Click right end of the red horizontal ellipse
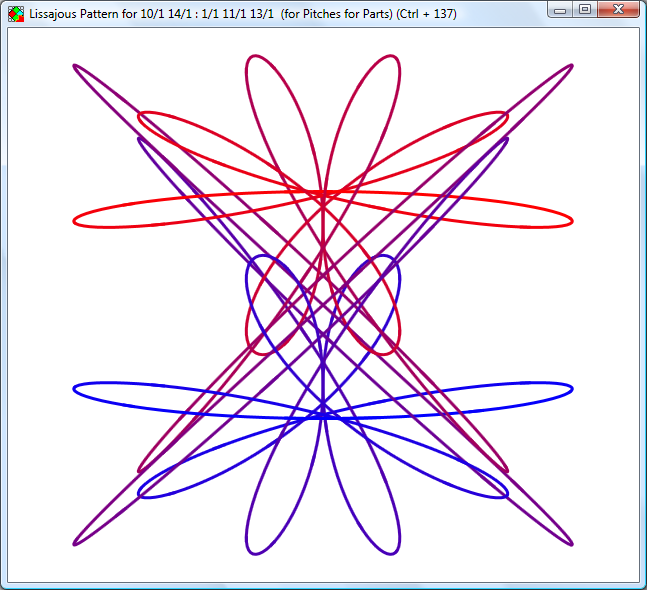Image resolution: width=647 pixels, height=590 pixels. point(571,219)
